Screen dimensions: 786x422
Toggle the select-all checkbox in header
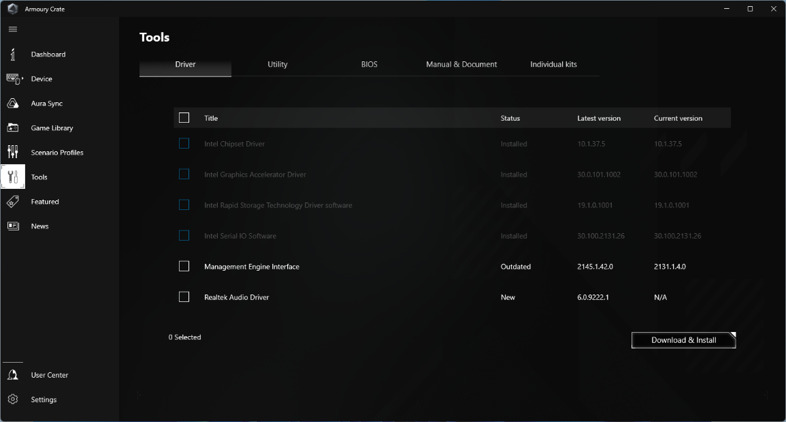point(184,118)
